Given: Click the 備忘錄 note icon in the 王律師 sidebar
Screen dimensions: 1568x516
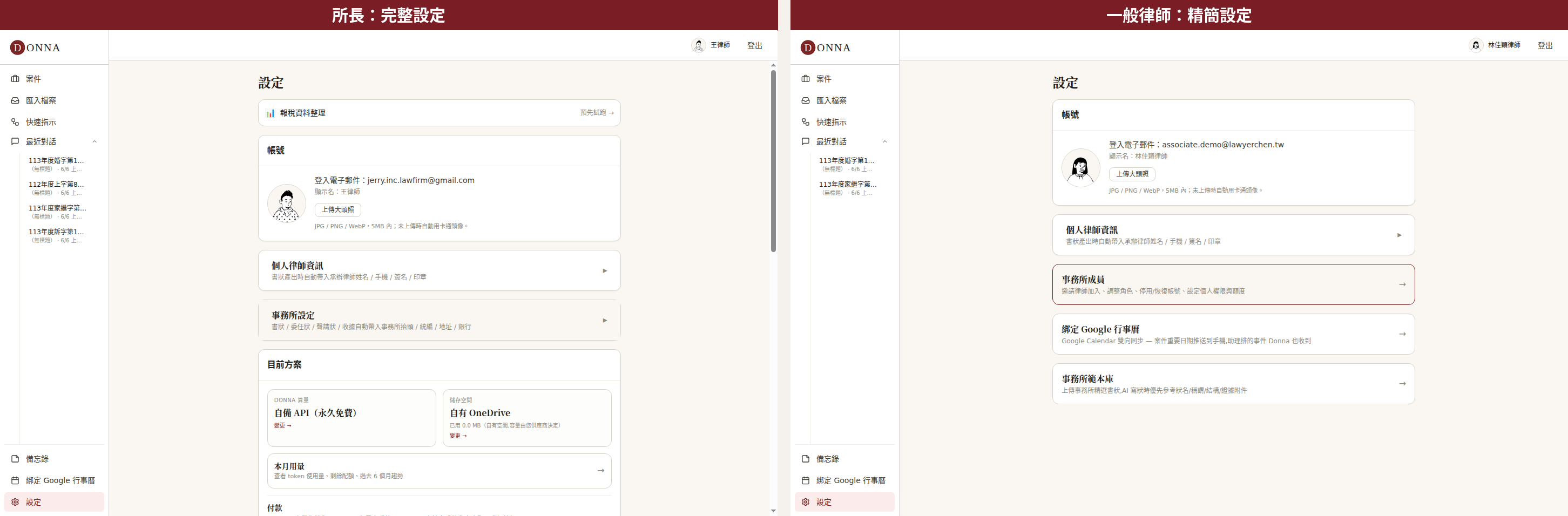Looking at the screenshot, I should point(15,459).
